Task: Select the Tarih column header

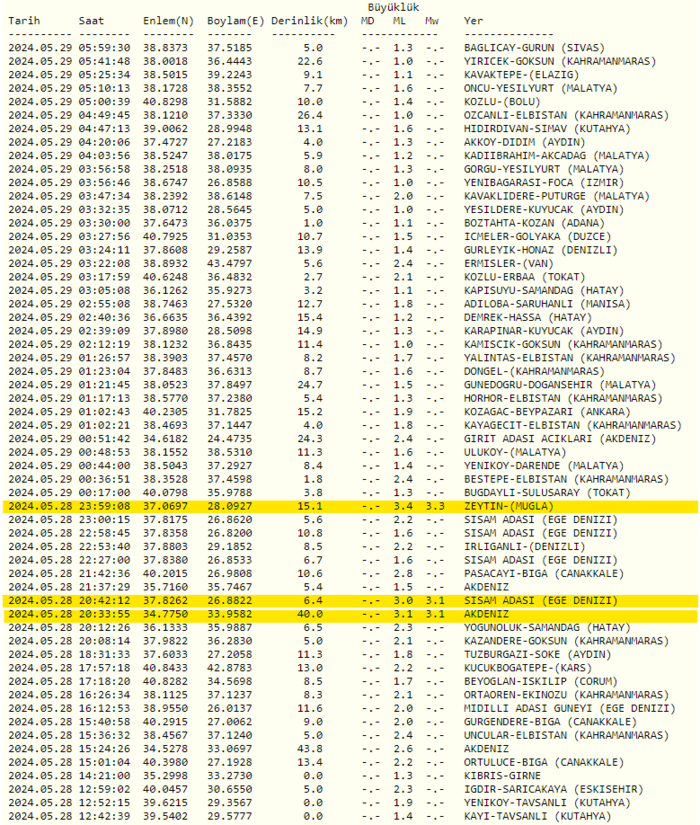Action: click(24, 21)
